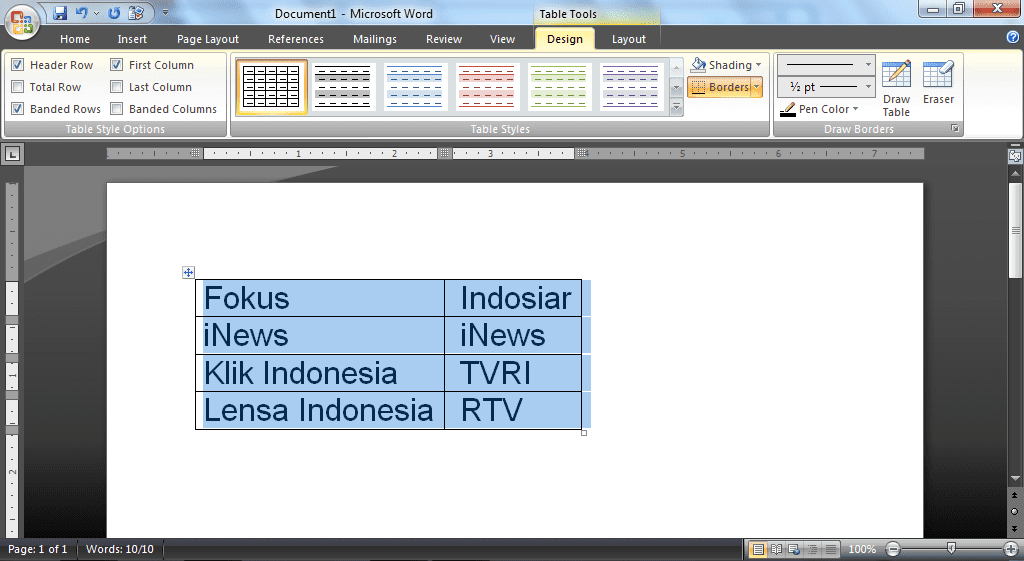Click the table move handle
This screenshot has width=1024, height=561.
coord(188,272)
